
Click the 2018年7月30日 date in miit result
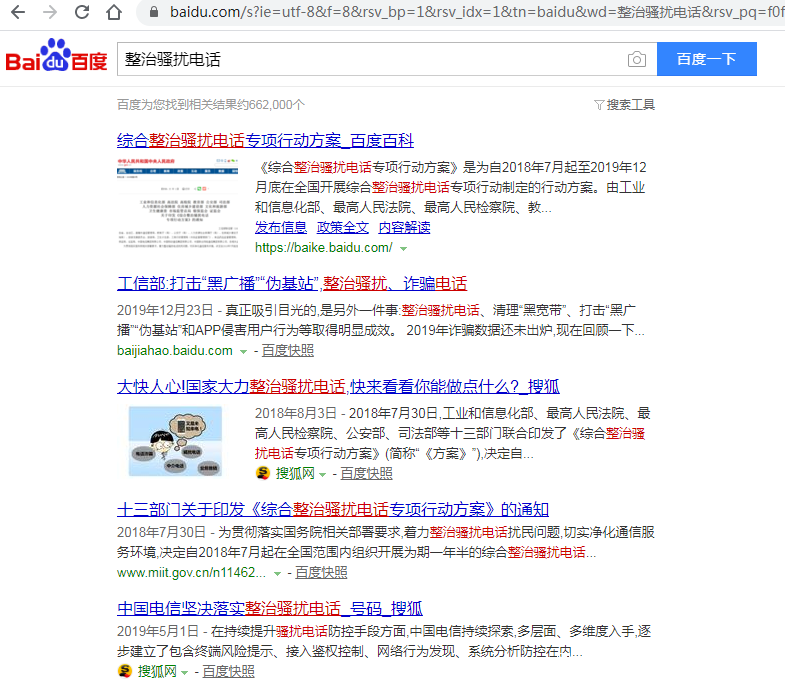click(x=161, y=532)
